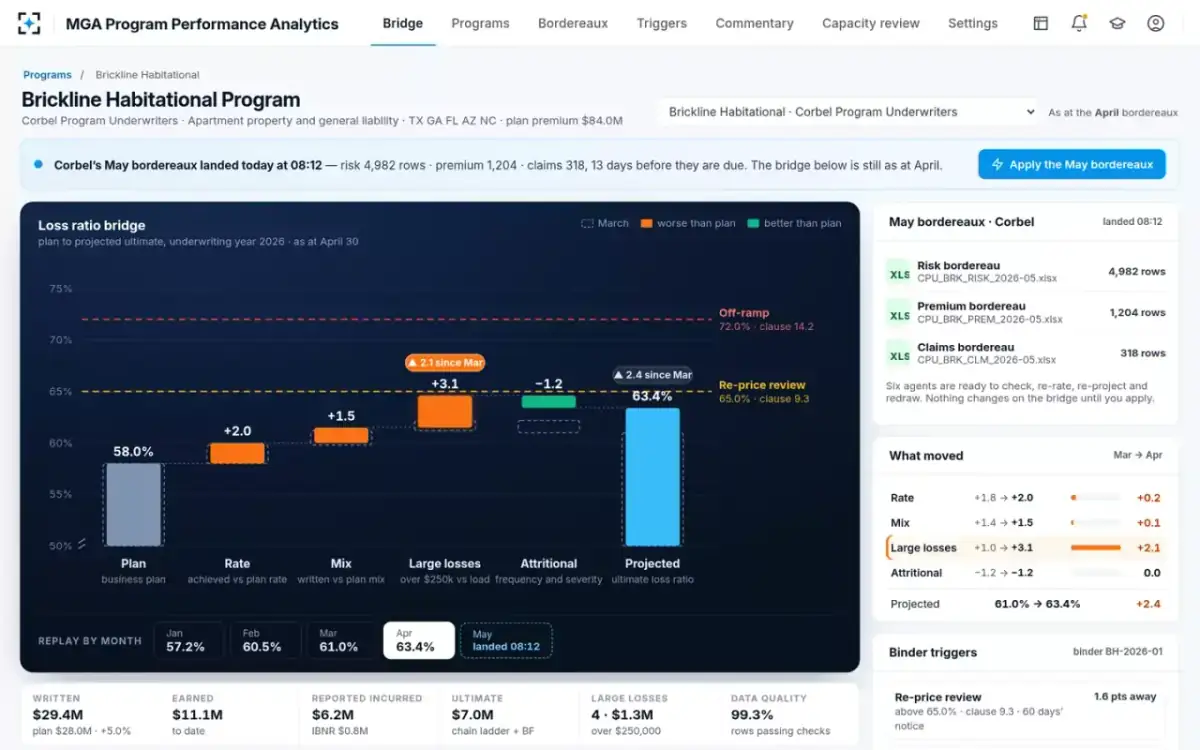
Task: Replay the Mar 61.0% month
Action: [341, 640]
